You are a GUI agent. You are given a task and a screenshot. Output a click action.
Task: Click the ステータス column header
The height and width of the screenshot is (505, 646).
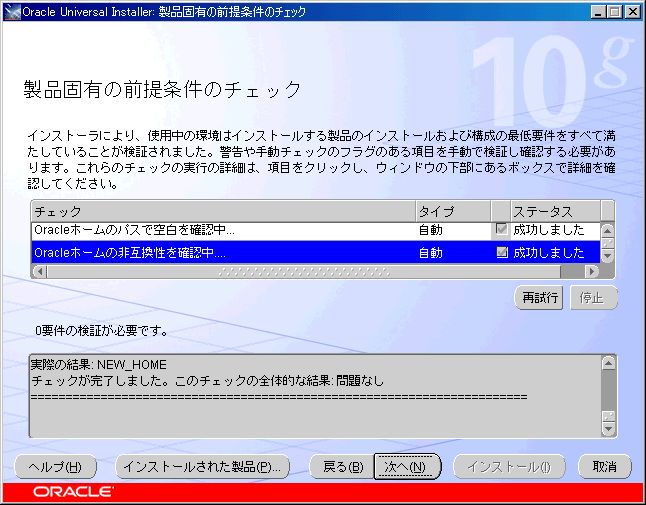tap(555, 211)
